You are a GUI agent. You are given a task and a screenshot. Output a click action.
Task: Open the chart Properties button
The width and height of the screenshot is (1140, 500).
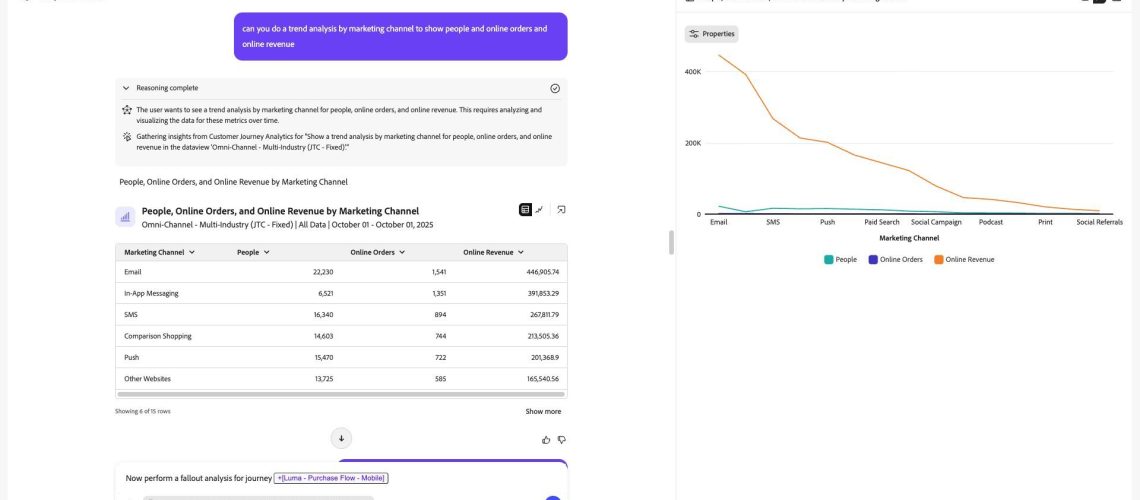click(711, 34)
